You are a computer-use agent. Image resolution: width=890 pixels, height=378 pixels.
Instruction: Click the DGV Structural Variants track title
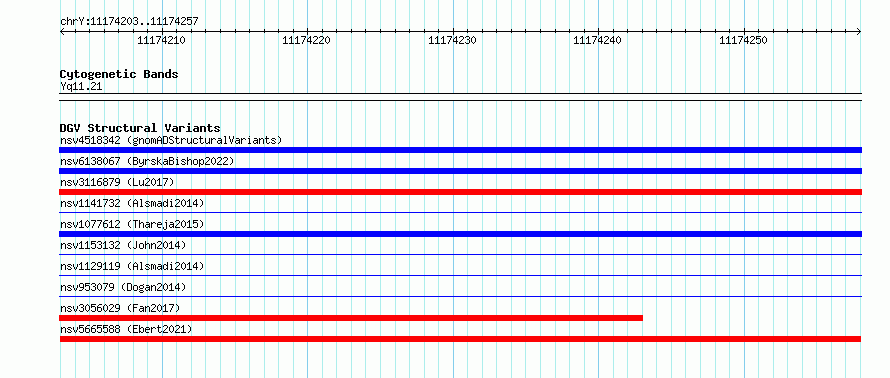point(140,128)
